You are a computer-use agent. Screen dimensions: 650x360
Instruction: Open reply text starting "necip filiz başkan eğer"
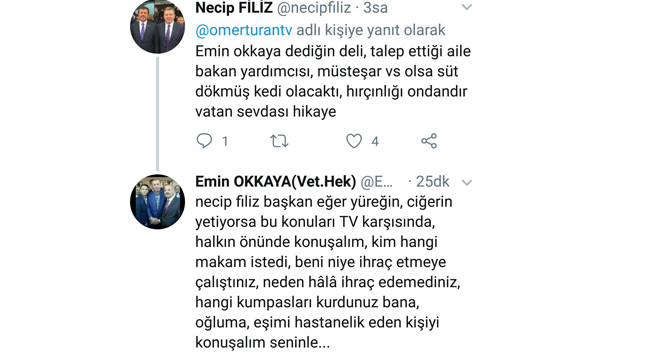pyautogui.click(x=327, y=272)
